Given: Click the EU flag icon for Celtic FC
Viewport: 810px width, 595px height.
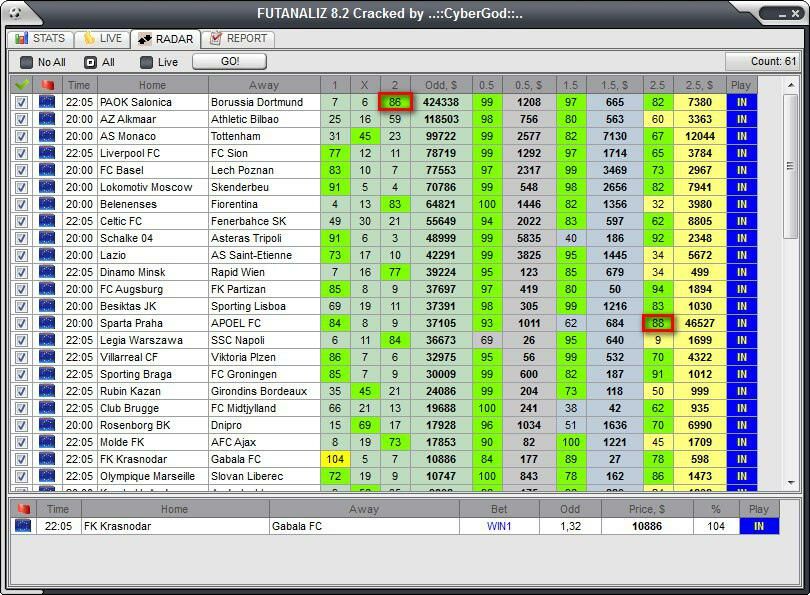Looking at the screenshot, I should (47, 221).
